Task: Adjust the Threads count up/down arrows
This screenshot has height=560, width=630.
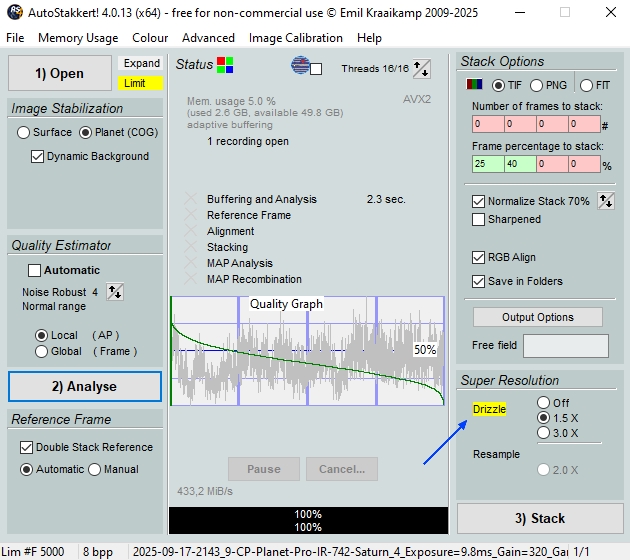Action: pyautogui.click(x=421, y=69)
